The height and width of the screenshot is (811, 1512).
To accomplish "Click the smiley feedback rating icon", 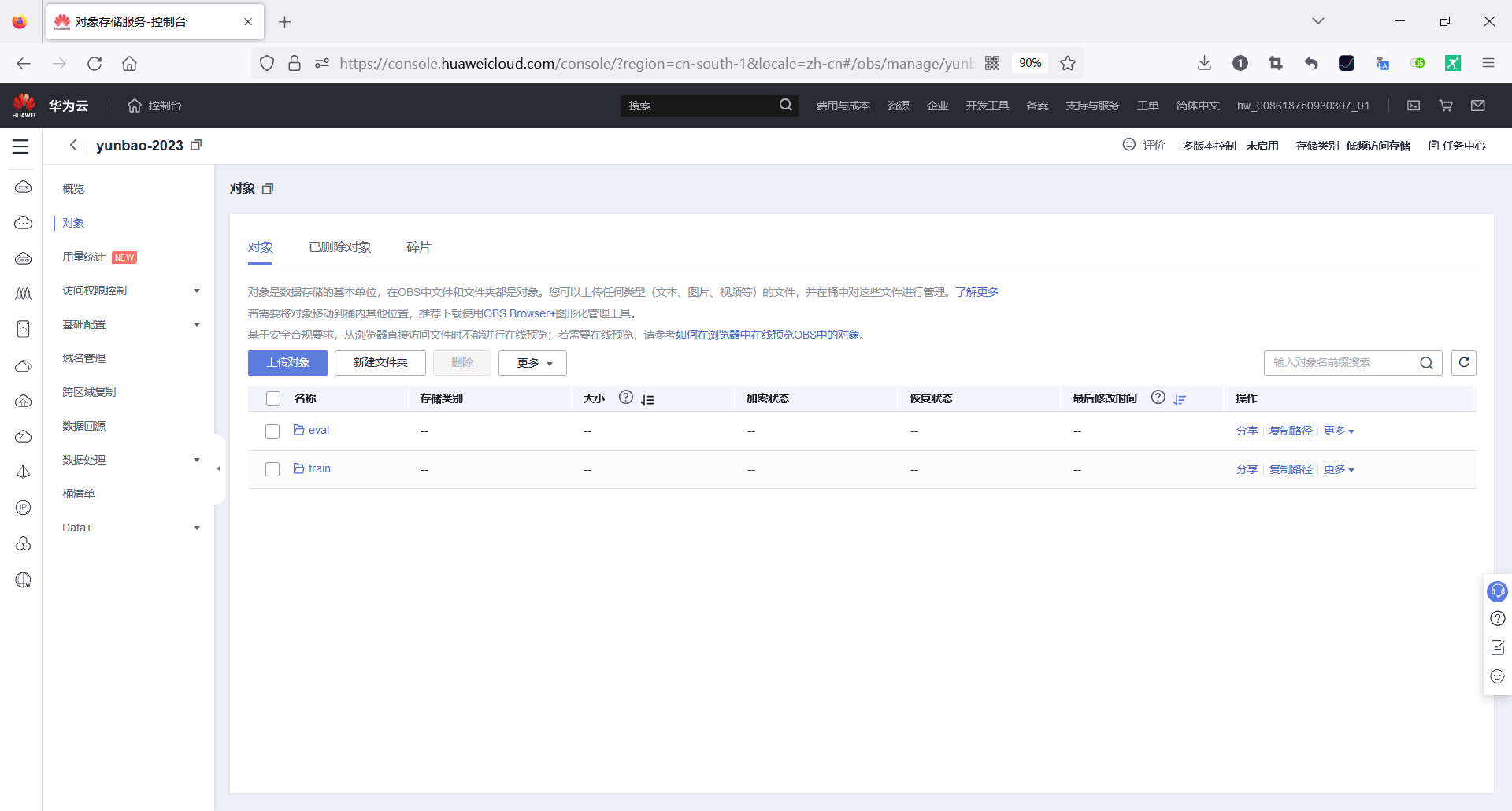I will 1129,145.
